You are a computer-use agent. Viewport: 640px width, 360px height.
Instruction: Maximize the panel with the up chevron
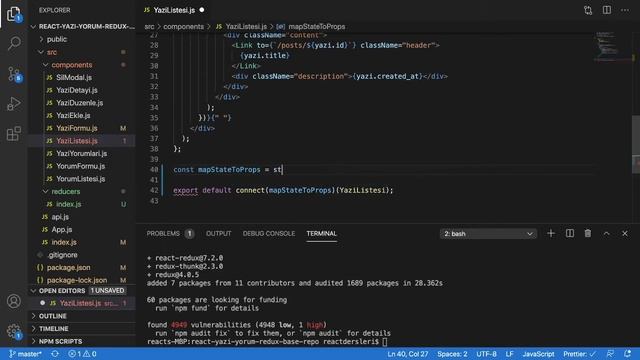click(x=607, y=233)
